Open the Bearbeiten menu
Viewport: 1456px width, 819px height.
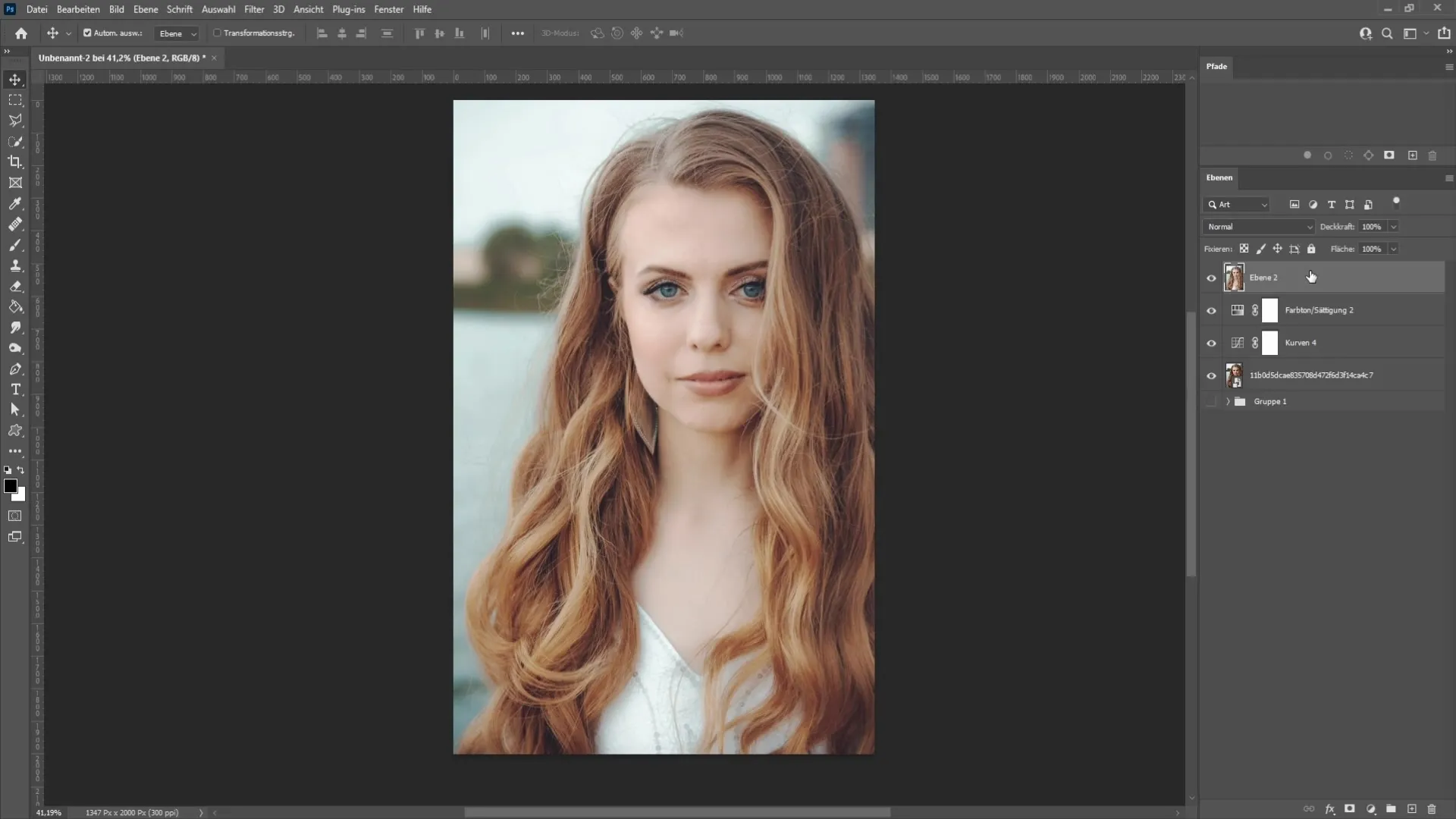78,9
